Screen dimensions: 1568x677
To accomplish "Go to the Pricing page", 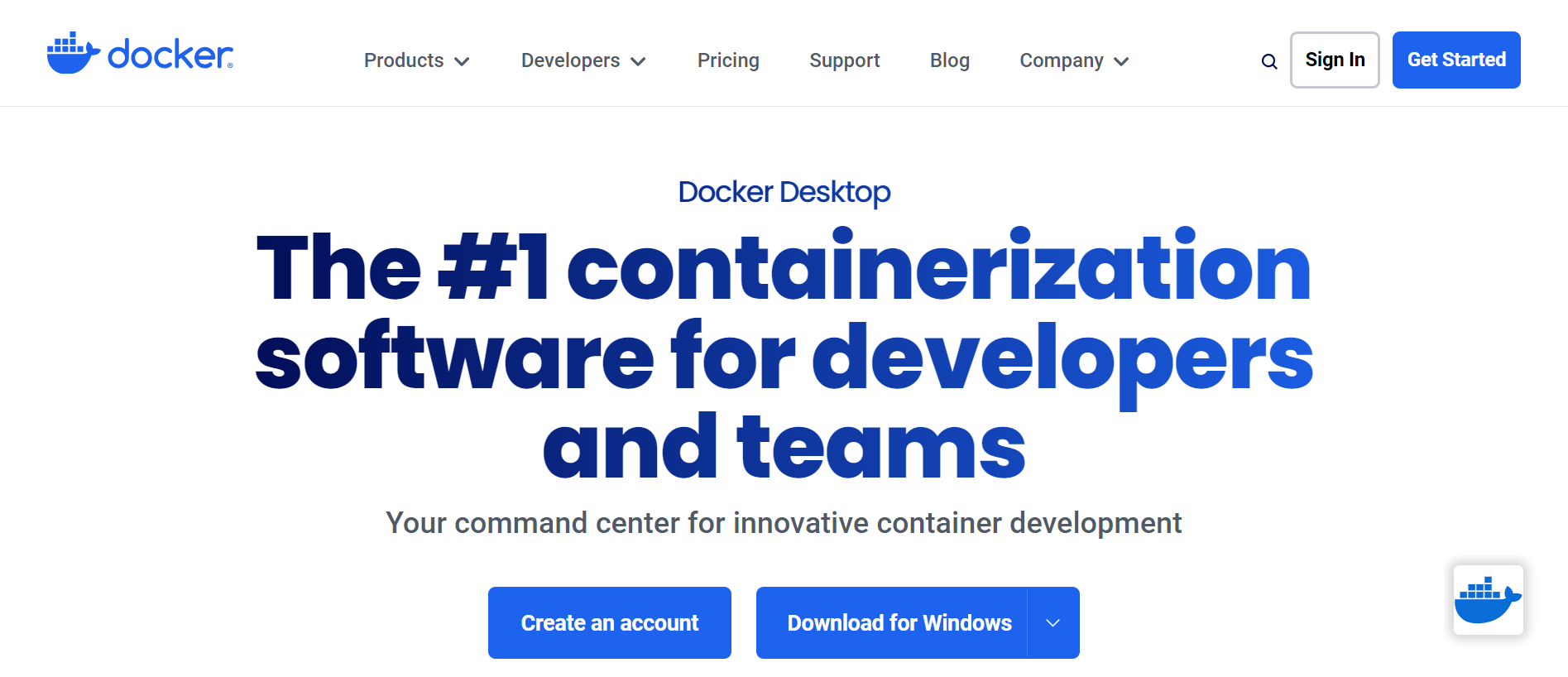I will pyautogui.click(x=728, y=60).
